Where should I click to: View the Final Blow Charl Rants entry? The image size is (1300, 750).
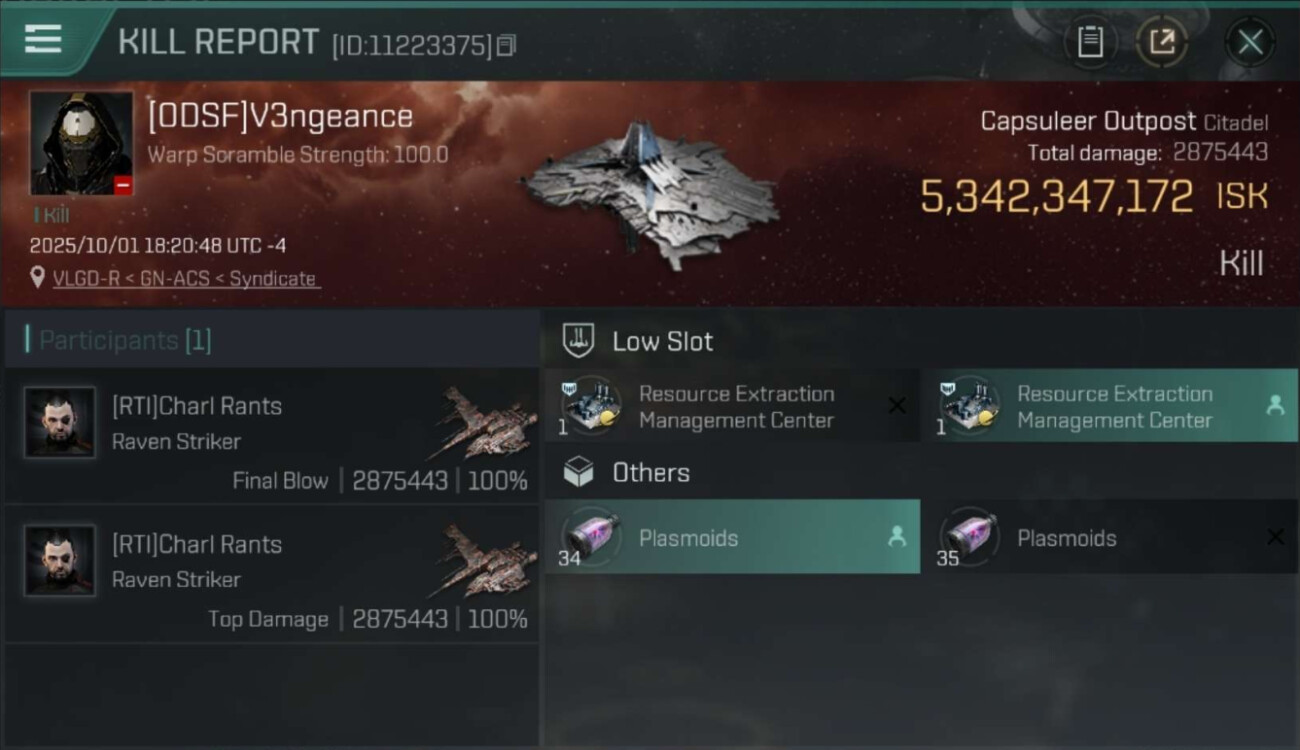click(271, 436)
